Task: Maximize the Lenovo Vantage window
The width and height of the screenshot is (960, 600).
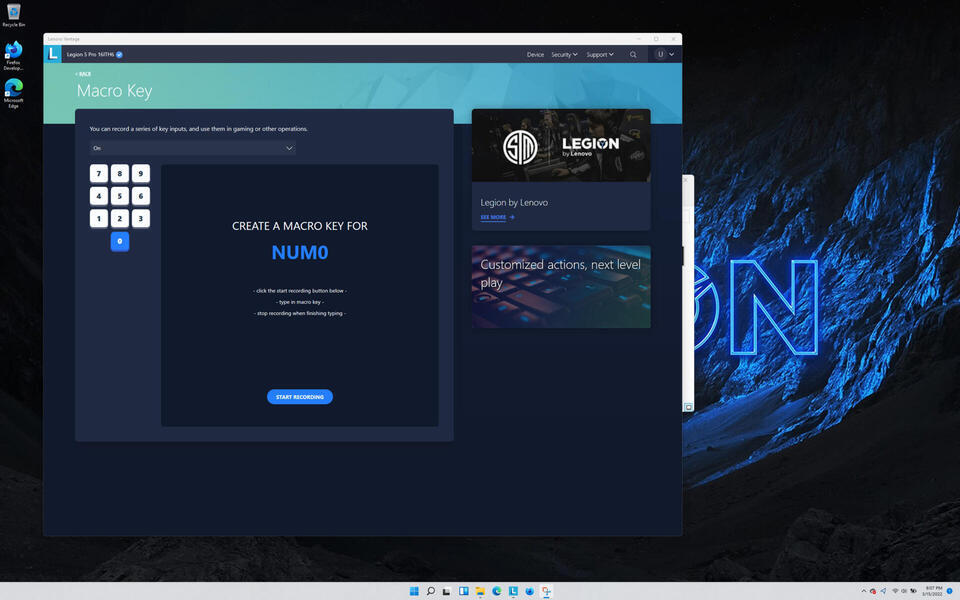Action: (x=656, y=39)
